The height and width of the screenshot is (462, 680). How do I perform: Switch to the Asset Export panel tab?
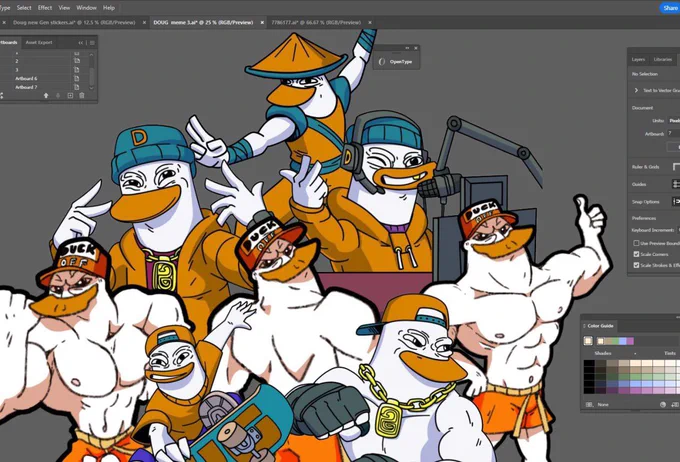pos(39,43)
